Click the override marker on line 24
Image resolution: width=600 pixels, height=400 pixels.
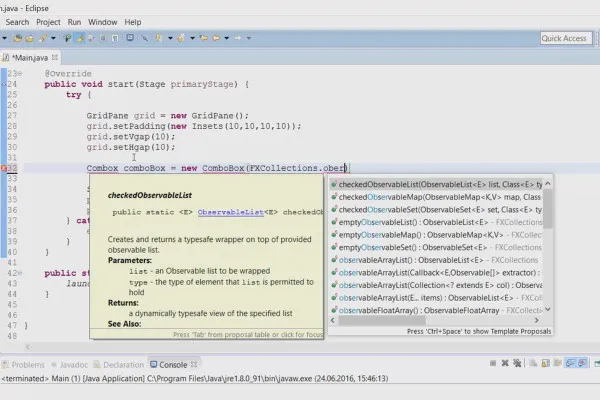[3, 84]
